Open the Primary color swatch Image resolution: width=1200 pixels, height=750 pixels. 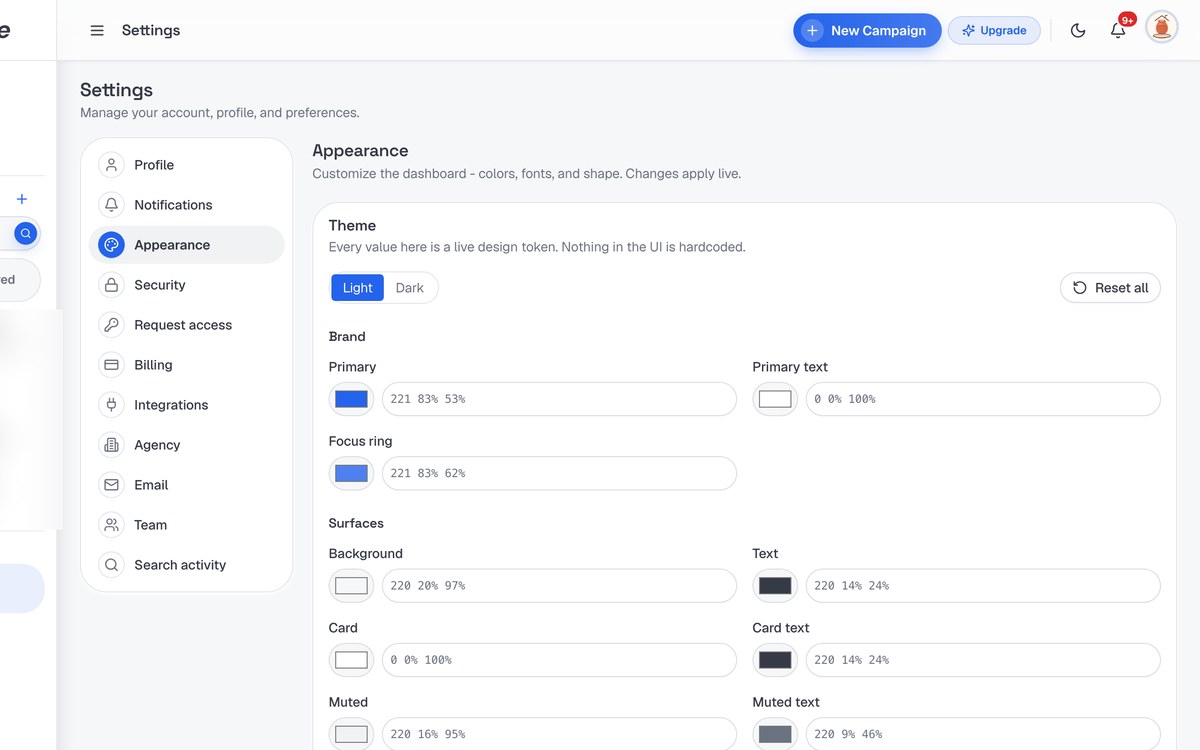pyautogui.click(x=351, y=399)
